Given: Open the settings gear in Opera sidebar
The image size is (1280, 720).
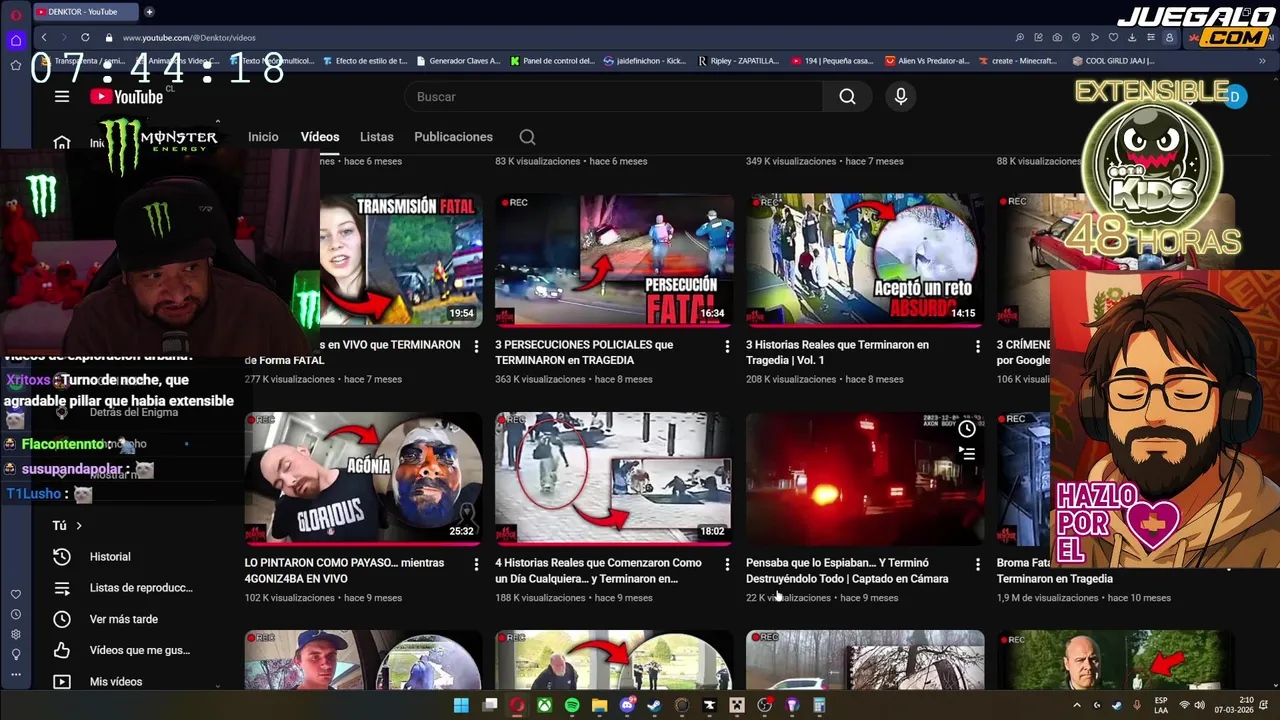Looking at the screenshot, I should (x=16, y=634).
